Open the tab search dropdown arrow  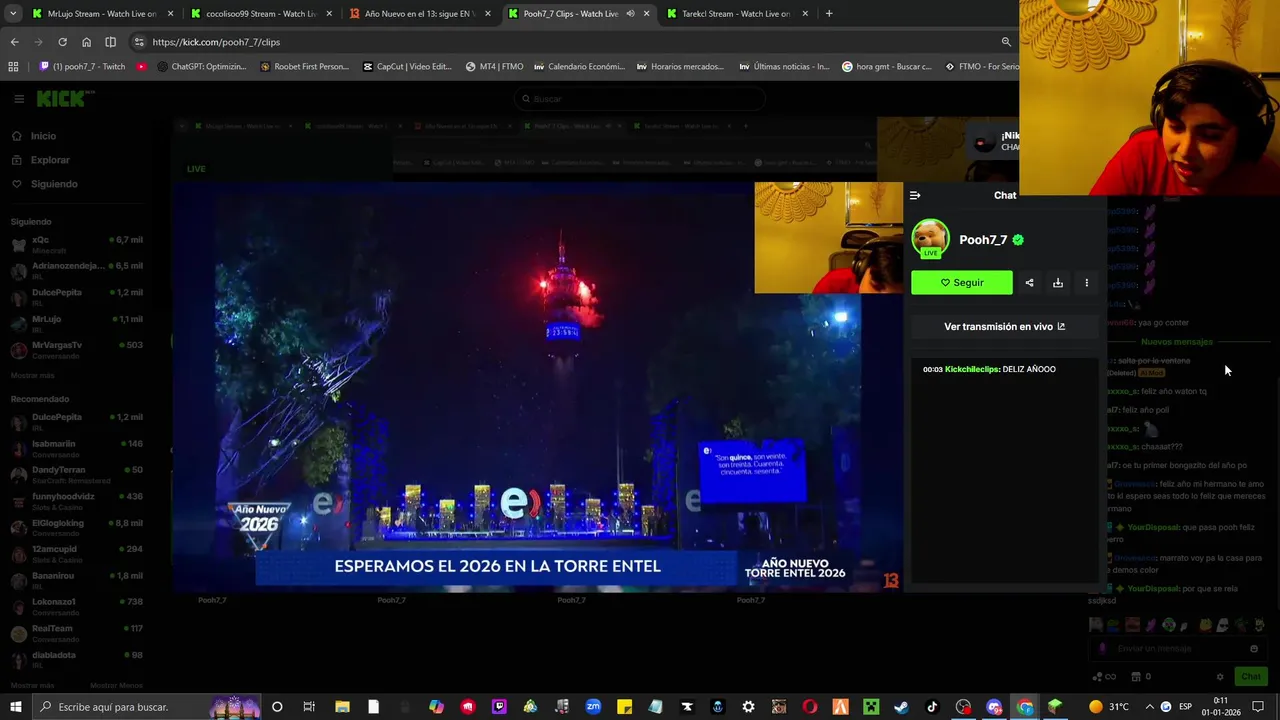click(14, 14)
